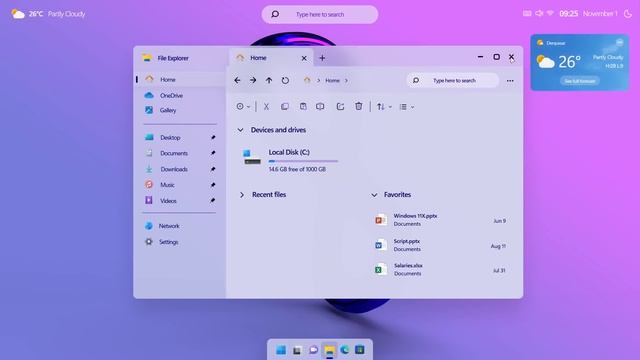This screenshot has width=640, height=360.
Task: Close the Home tab
Action: (304, 58)
